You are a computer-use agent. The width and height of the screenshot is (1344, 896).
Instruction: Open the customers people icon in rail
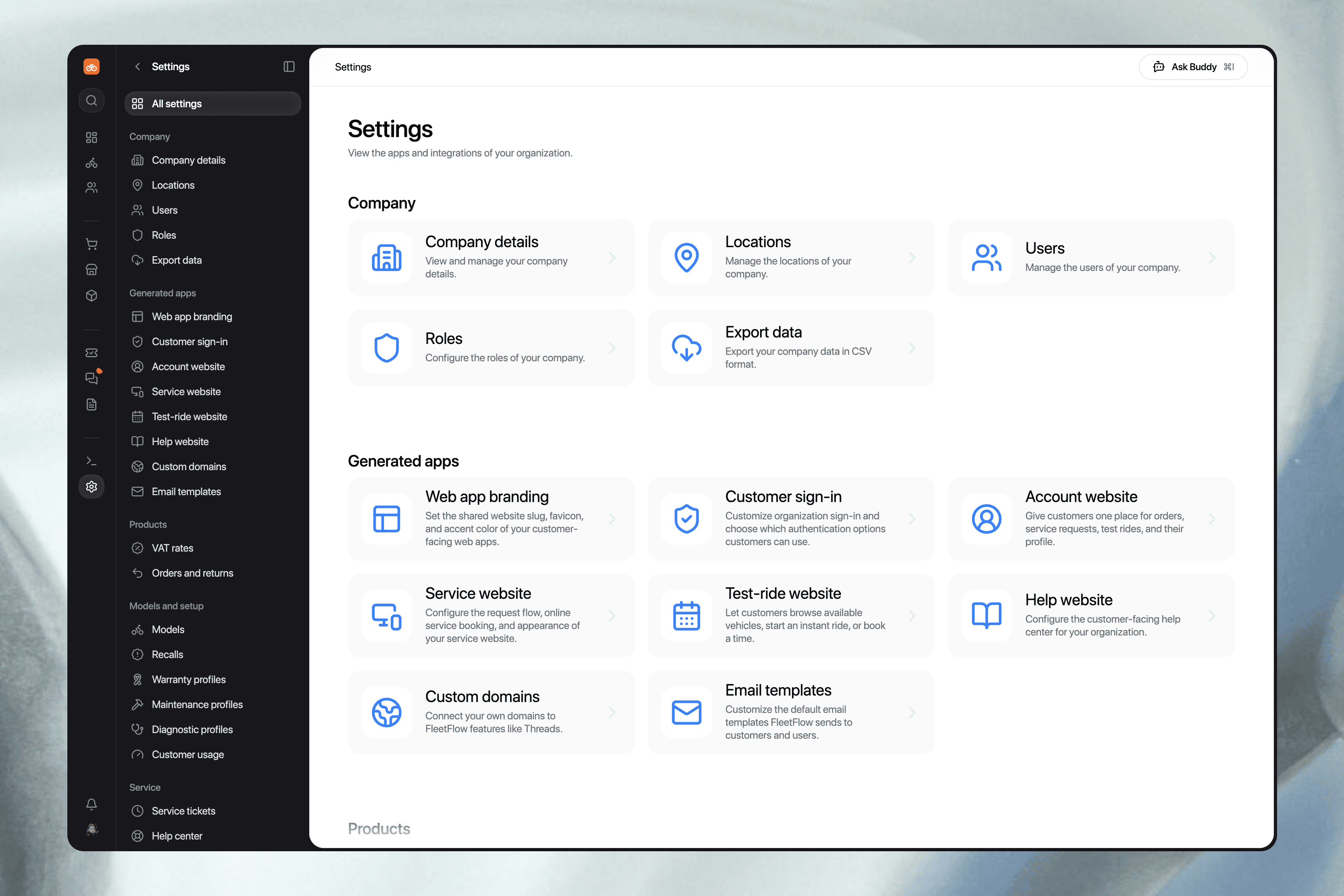pyautogui.click(x=92, y=188)
